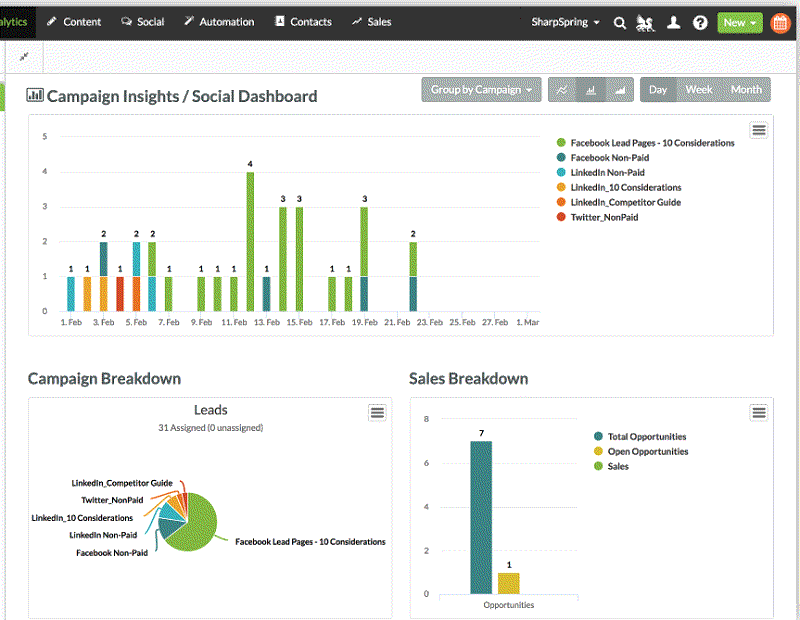Open the Campaign Insights chart hamburger menu

pos(759,129)
